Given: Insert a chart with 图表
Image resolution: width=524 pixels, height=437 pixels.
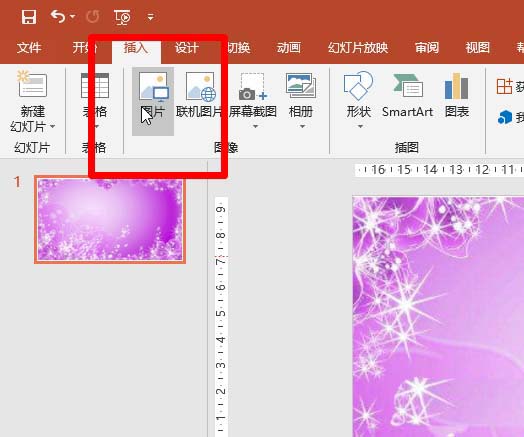Looking at the screenshot, I should [x=457, y=96].
